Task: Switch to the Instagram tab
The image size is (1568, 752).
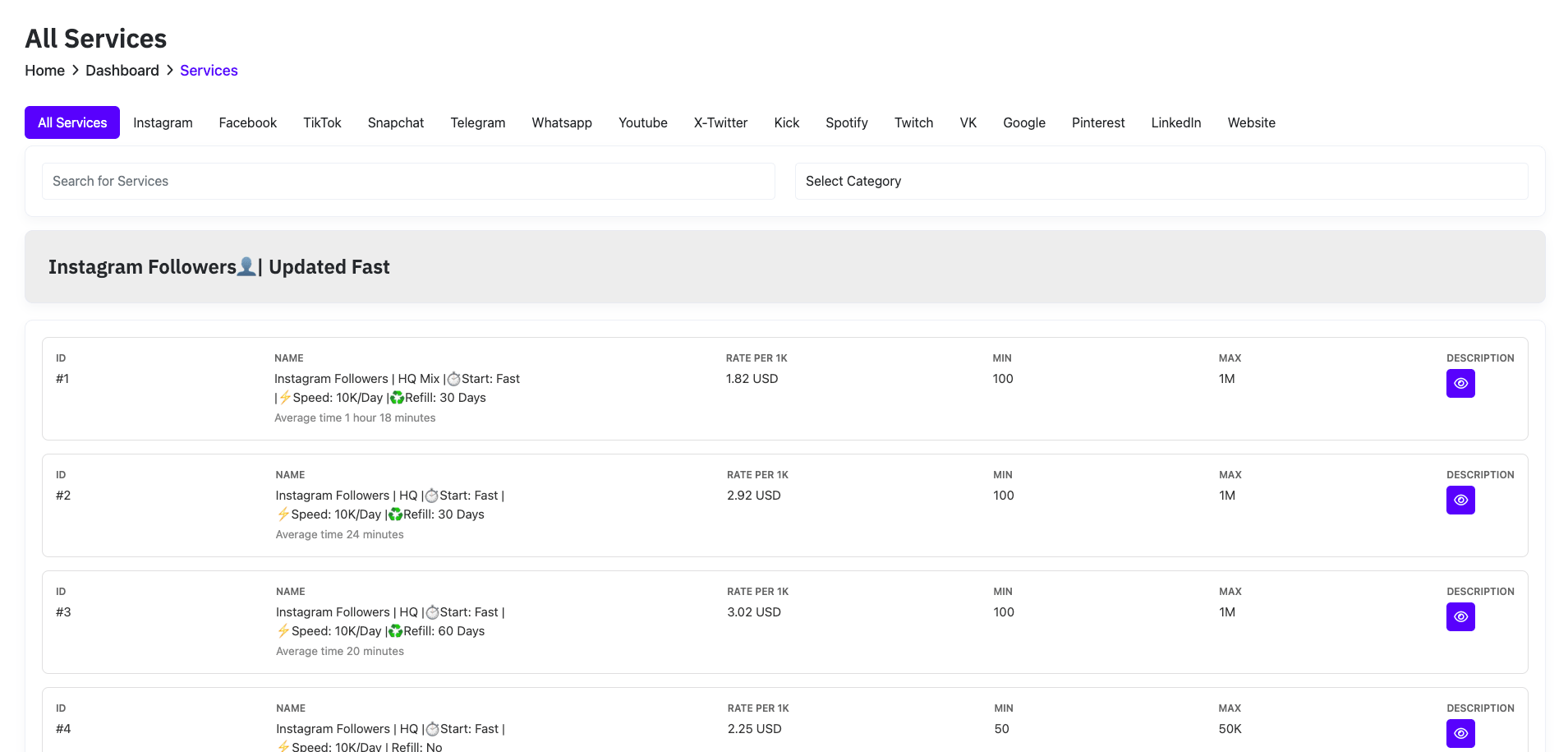Action: [x=163, y=122]
